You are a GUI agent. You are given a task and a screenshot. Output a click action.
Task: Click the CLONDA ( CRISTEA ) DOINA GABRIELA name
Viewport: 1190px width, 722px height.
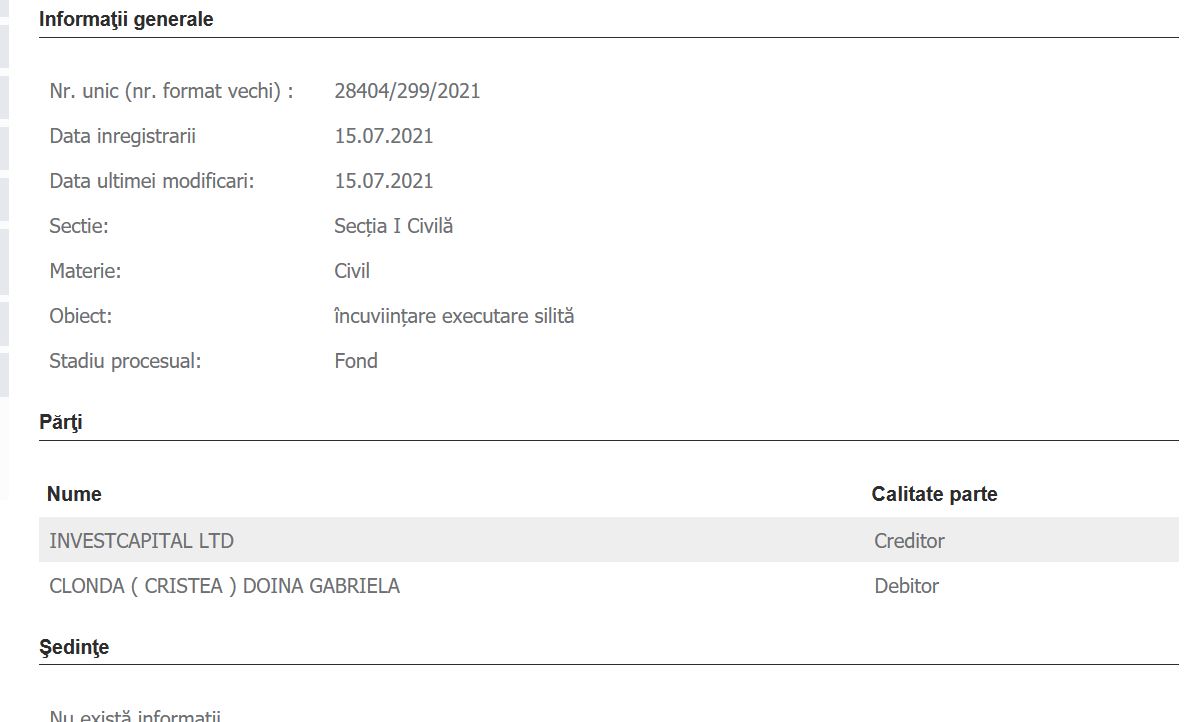click(224, 586)
